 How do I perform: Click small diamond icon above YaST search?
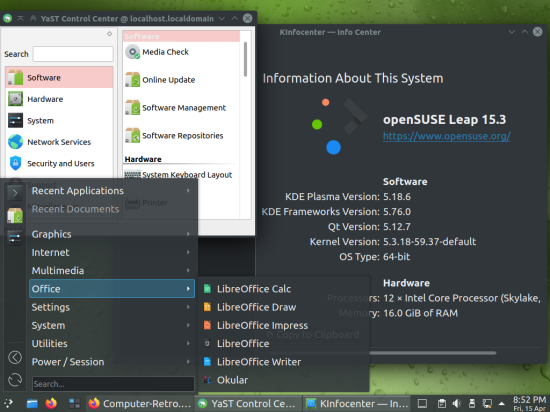tap(109, 34)
